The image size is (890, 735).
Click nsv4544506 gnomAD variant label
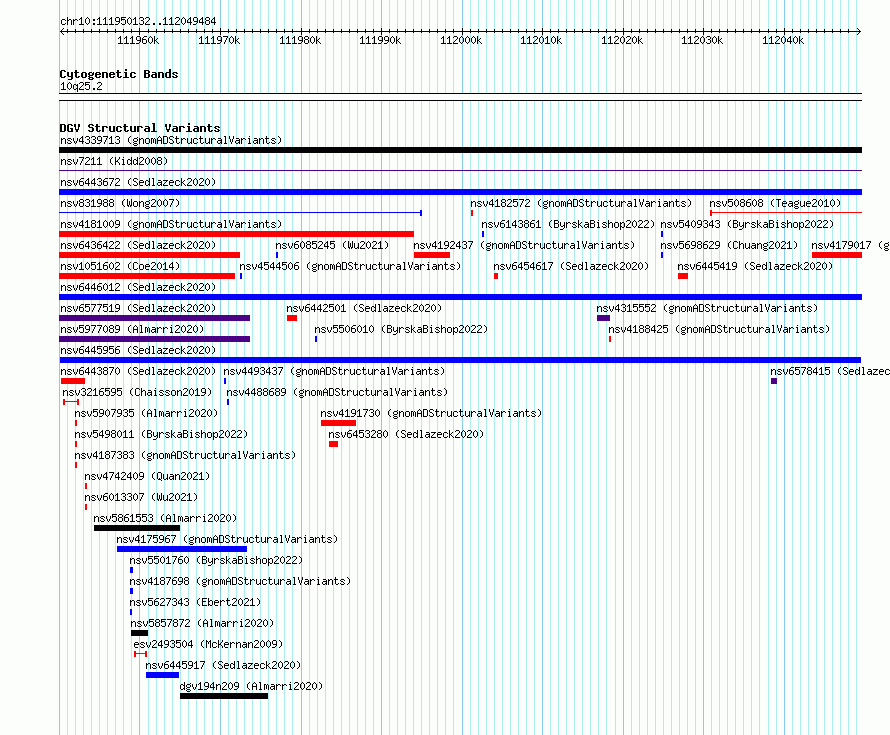point(350,266)
